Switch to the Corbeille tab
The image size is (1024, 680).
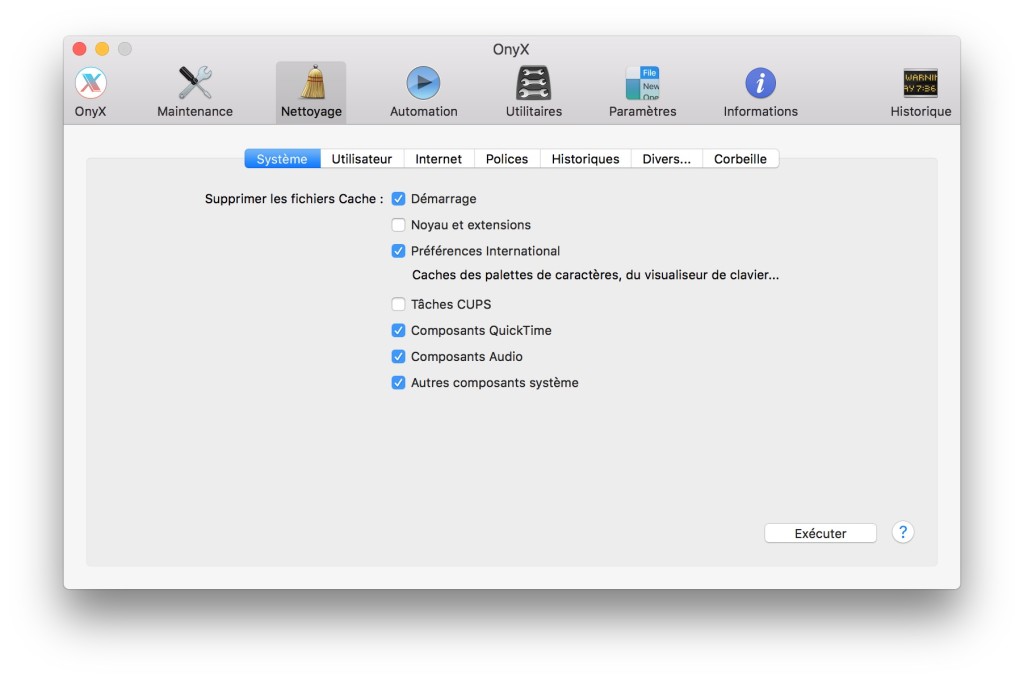(740, 159)
